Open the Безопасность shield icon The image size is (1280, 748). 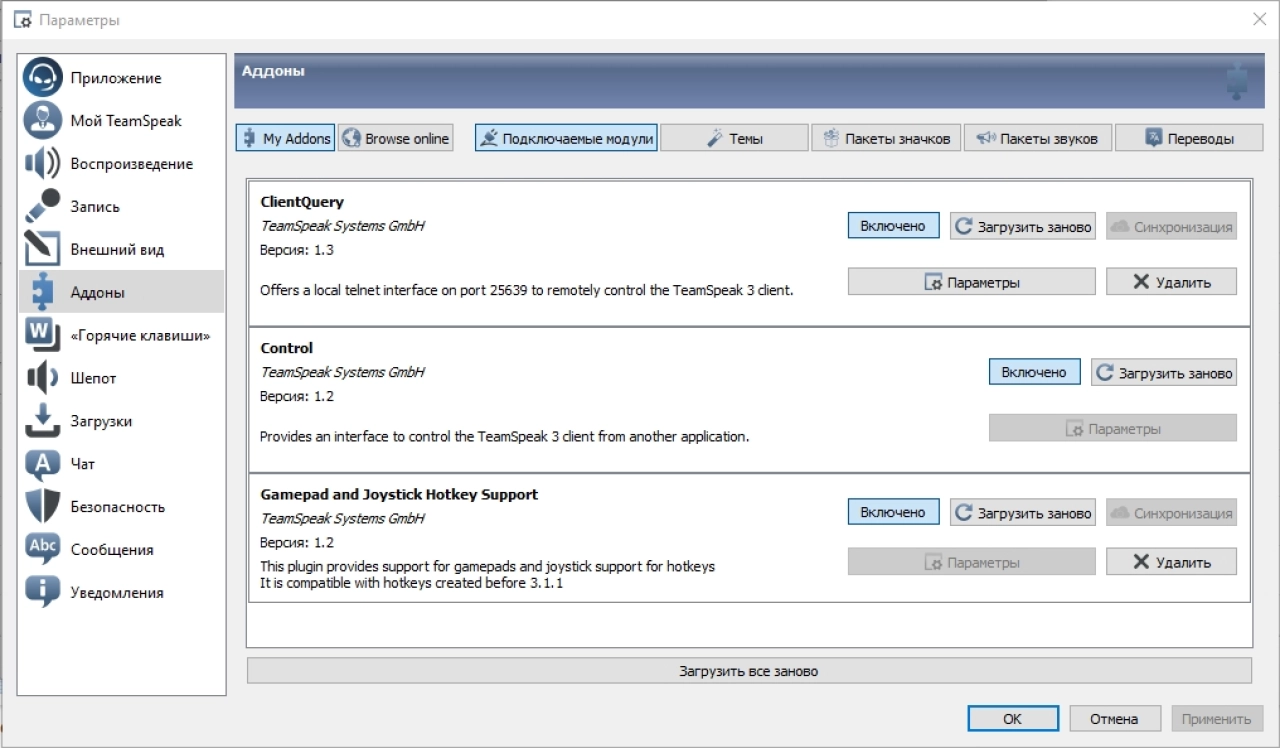click(43, 507)
